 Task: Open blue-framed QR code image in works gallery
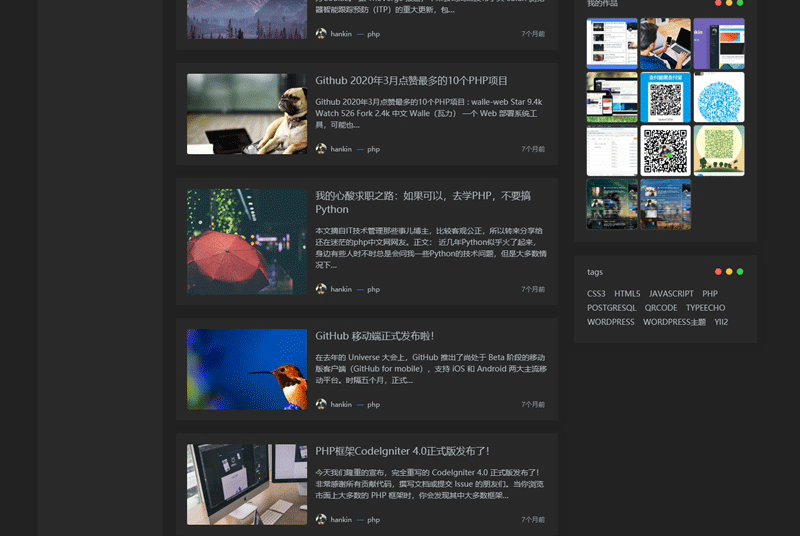tap(665, 97)
